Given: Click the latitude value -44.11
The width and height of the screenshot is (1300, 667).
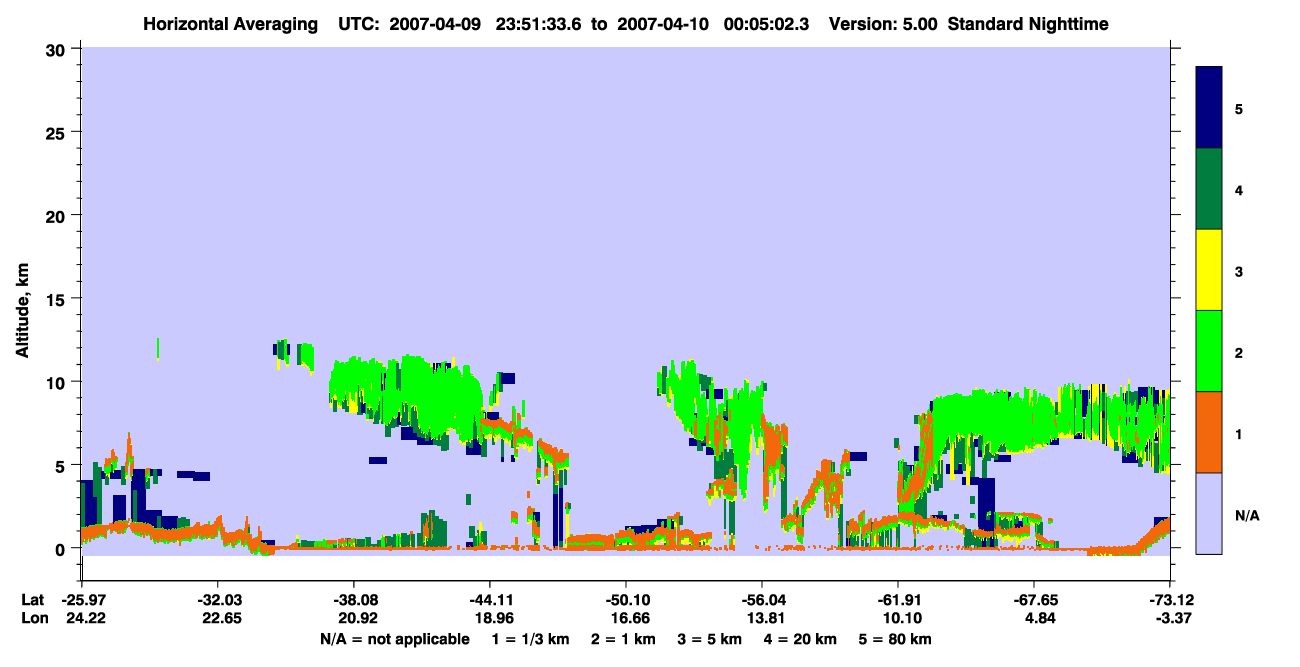Looking at the screenshot, I should 489,600.
